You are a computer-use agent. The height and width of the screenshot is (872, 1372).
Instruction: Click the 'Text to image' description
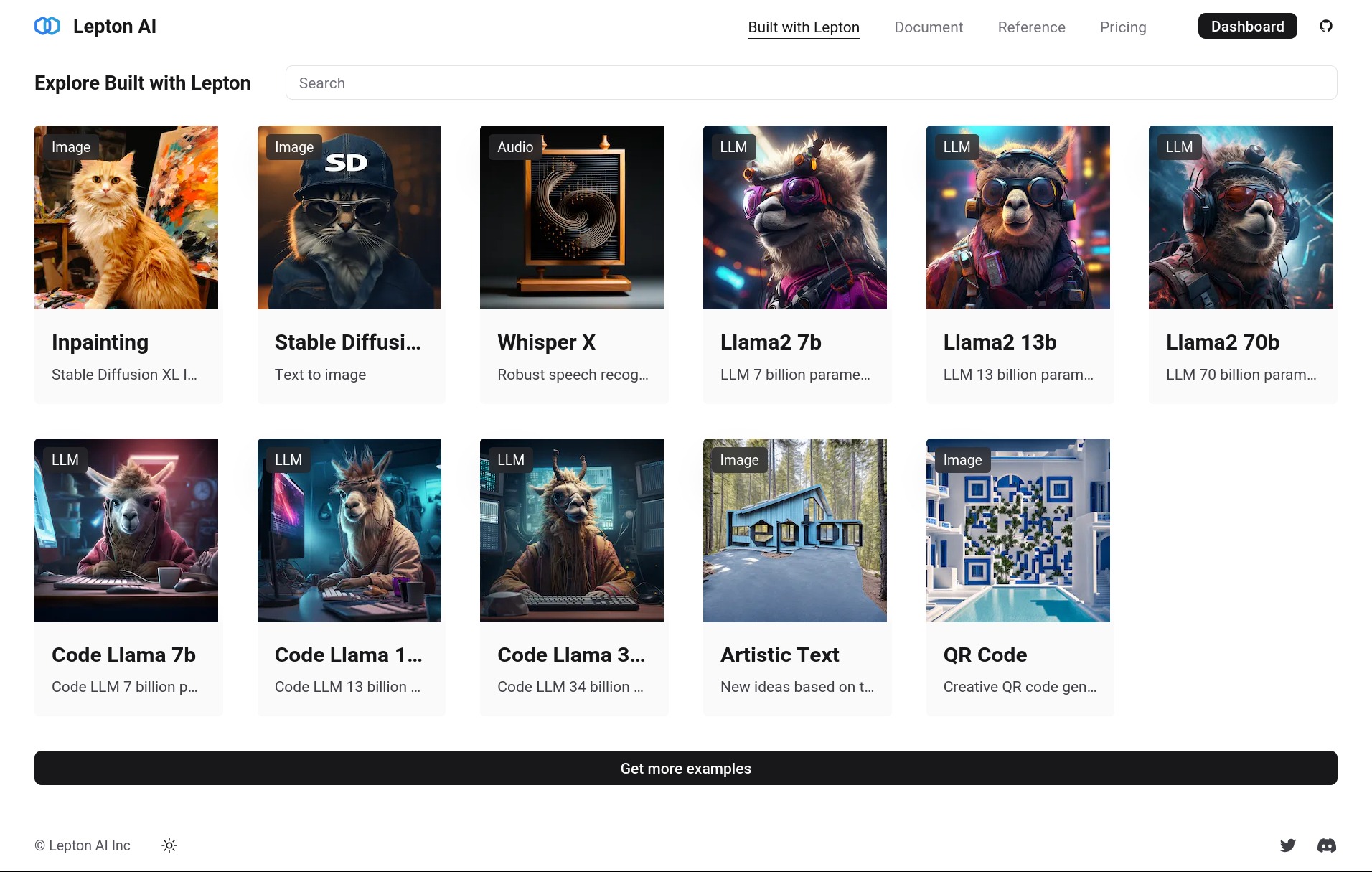coord(320,375)
